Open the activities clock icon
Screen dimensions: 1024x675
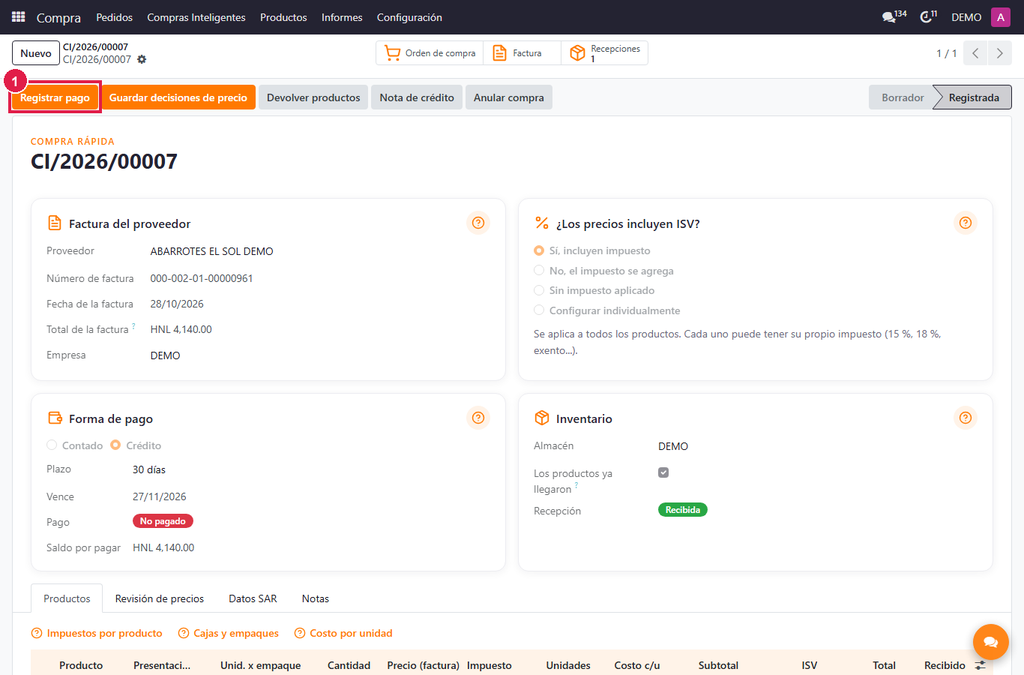click(928, 17)
